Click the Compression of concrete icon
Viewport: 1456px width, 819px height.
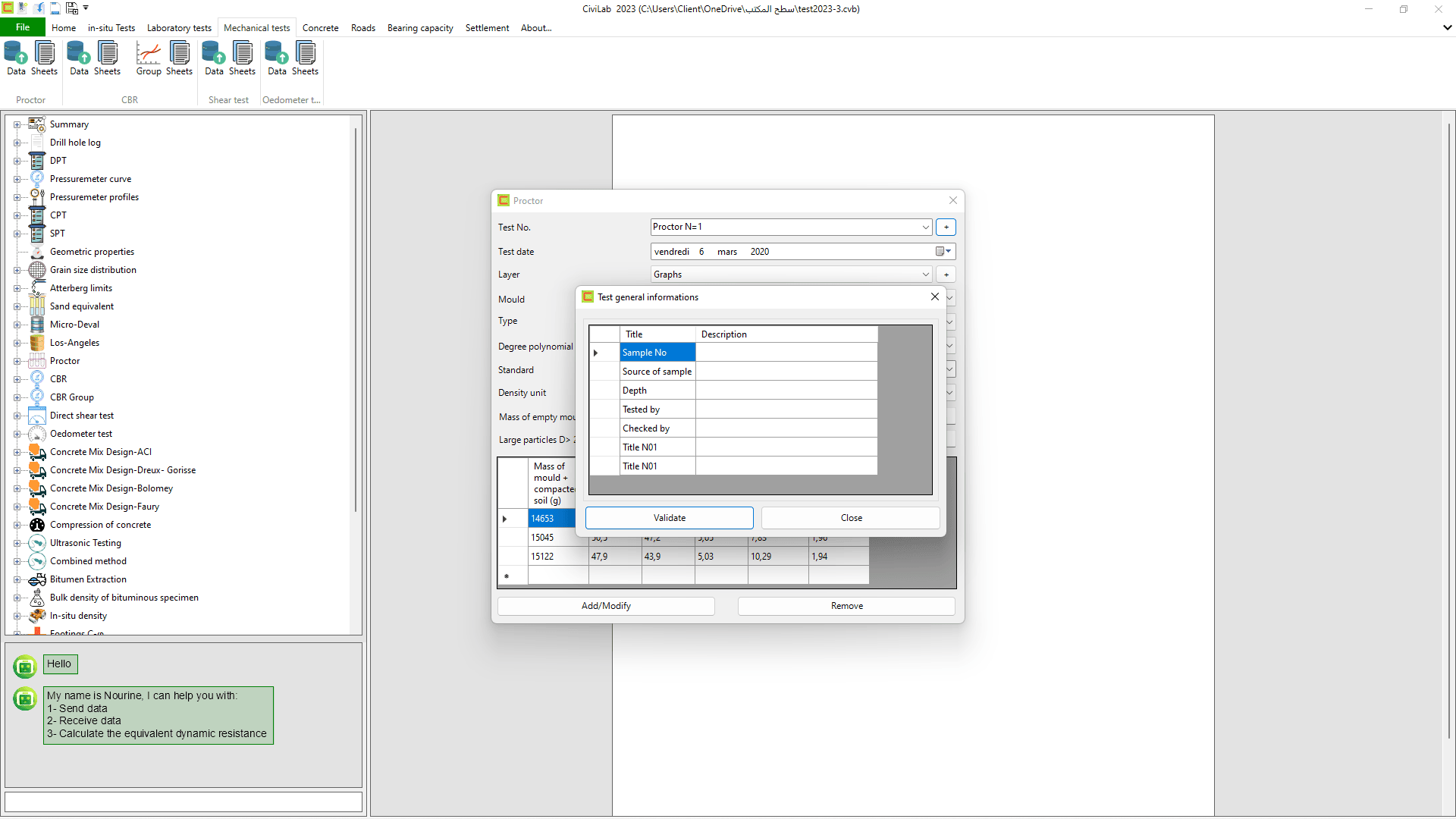(99, 524)
